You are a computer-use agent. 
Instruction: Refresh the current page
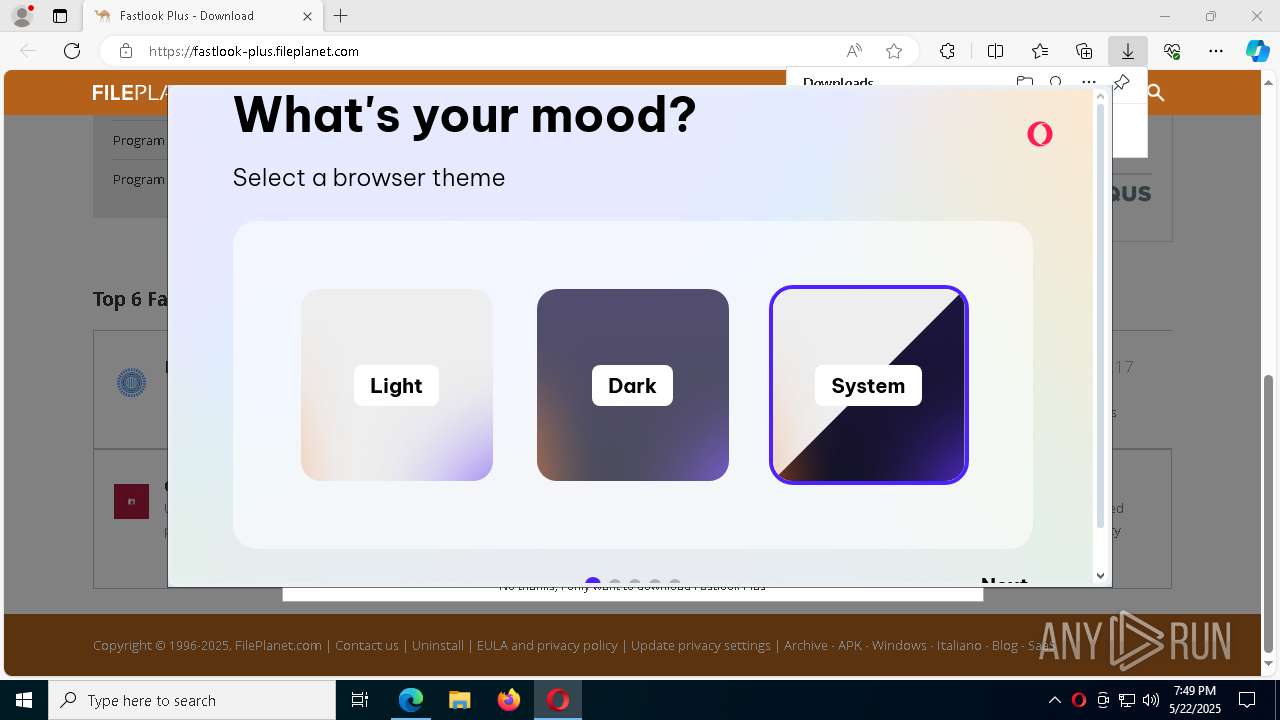pos(72,51)
